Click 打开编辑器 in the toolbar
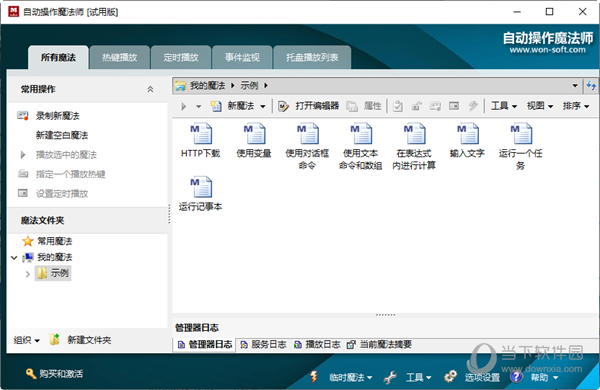Viewport: 600px width, 390px height. point(308,106)
